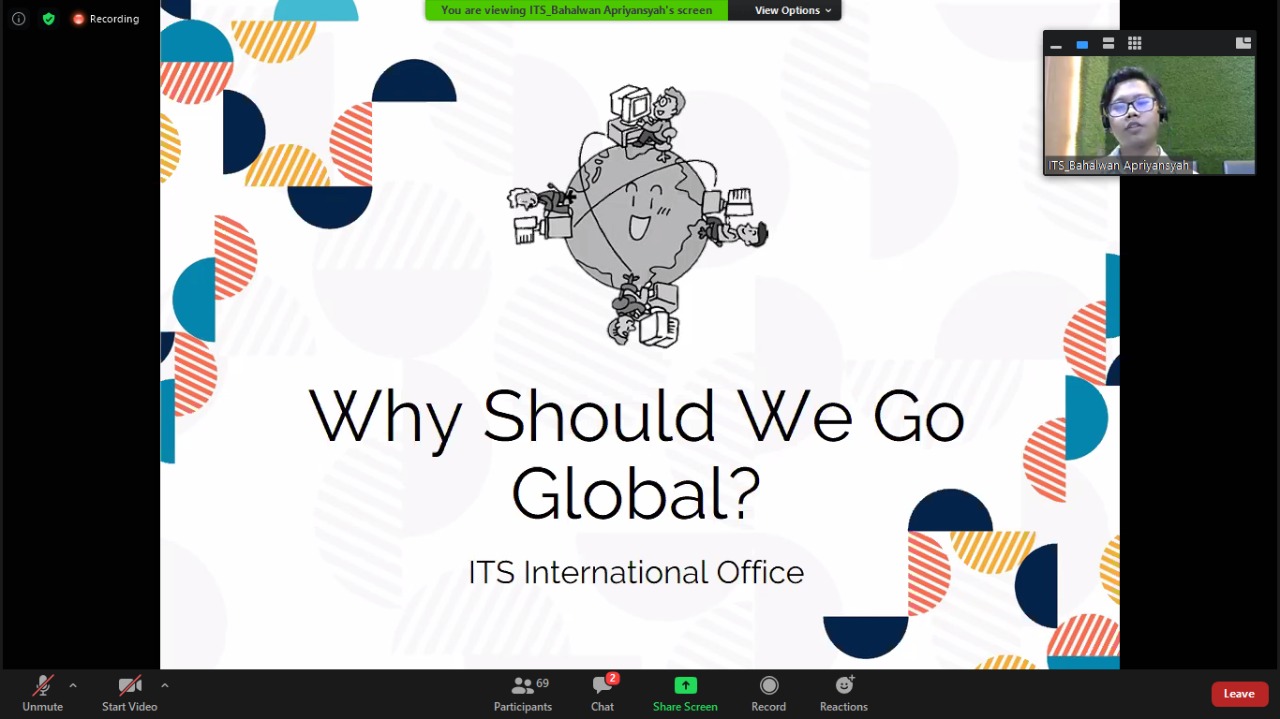1280x719 pixels.
Task: Select single active speaker thumbnail view
Action: [1082, 44]
